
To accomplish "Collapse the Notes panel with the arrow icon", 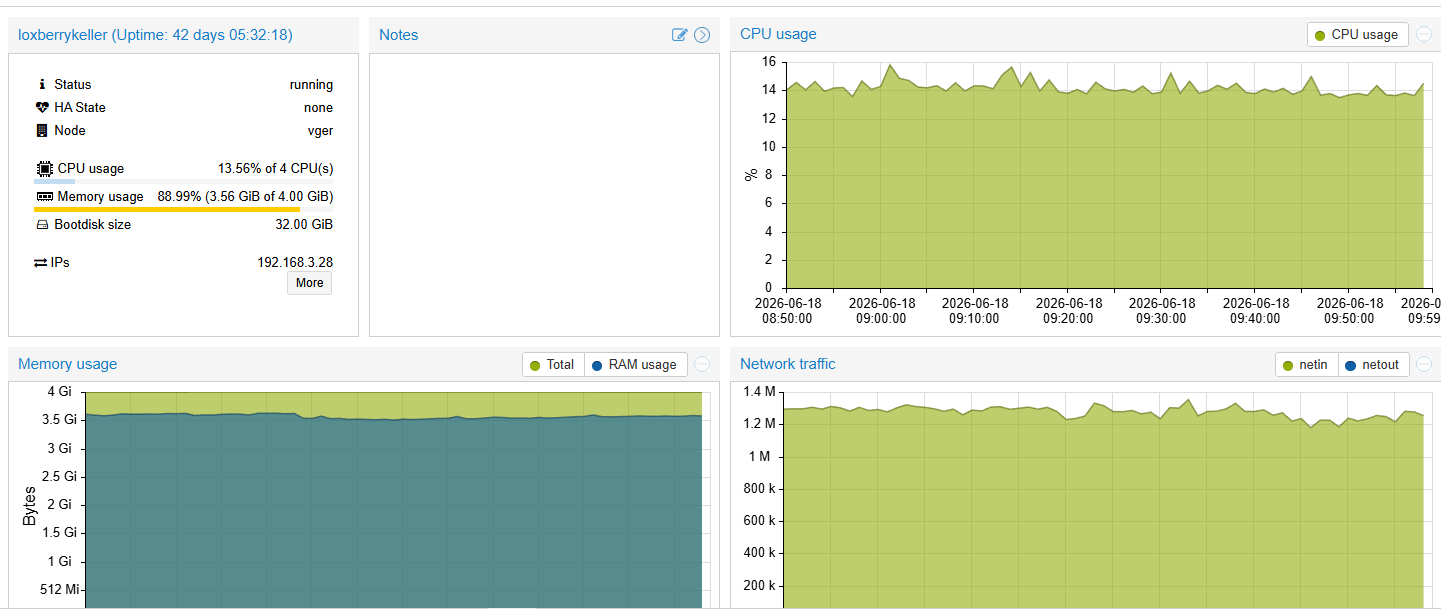I will [x=702, y=35].
